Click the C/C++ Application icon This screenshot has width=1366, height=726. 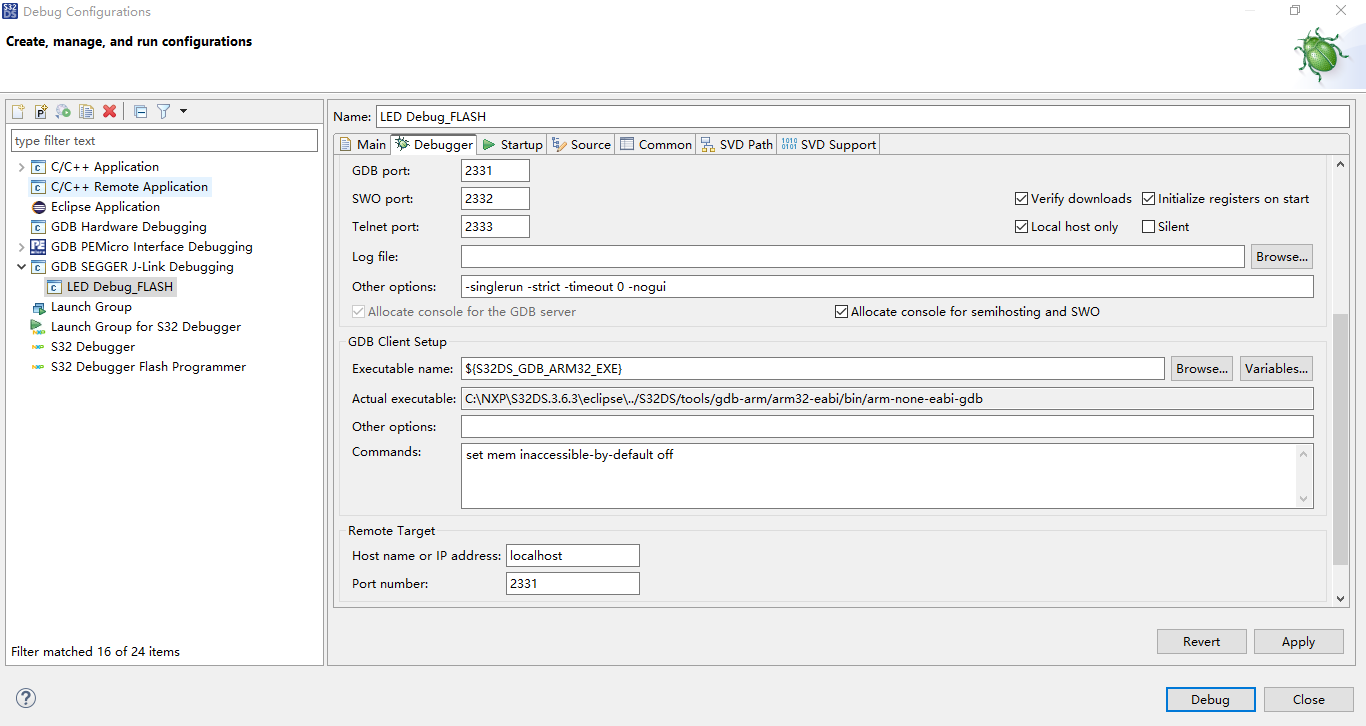38,167
